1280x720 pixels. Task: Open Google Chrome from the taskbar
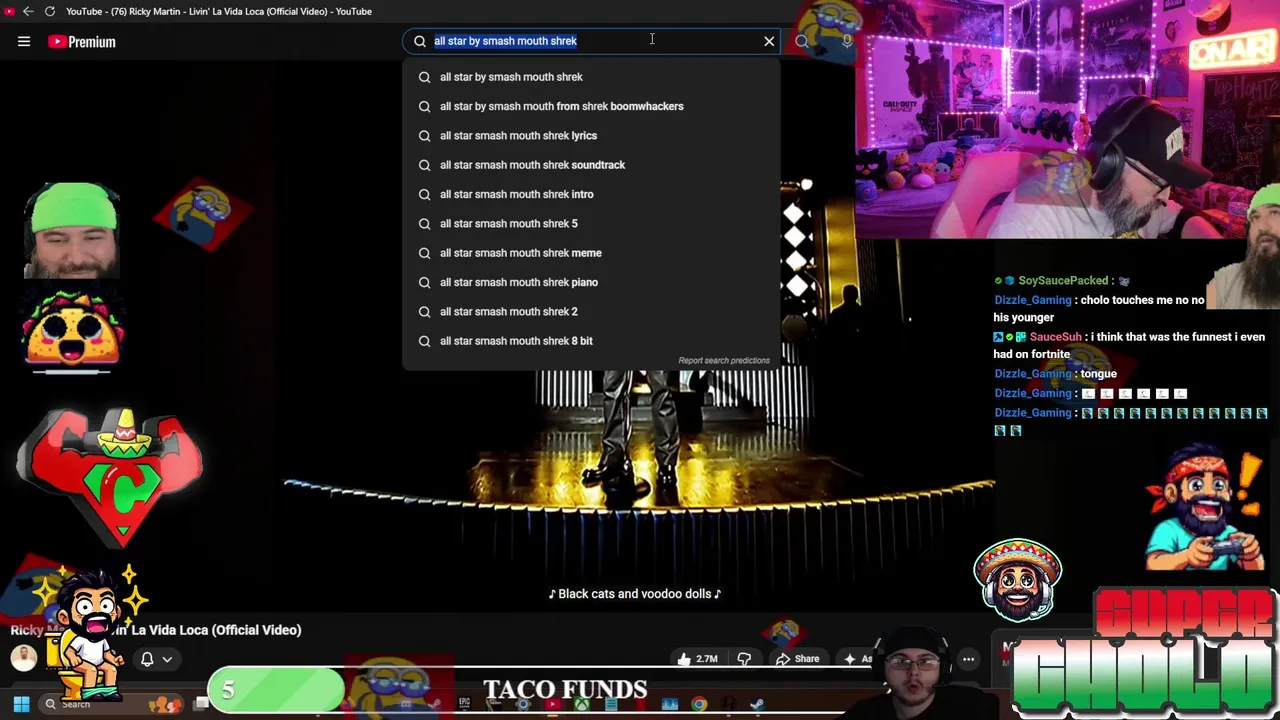tap(699, 704)
